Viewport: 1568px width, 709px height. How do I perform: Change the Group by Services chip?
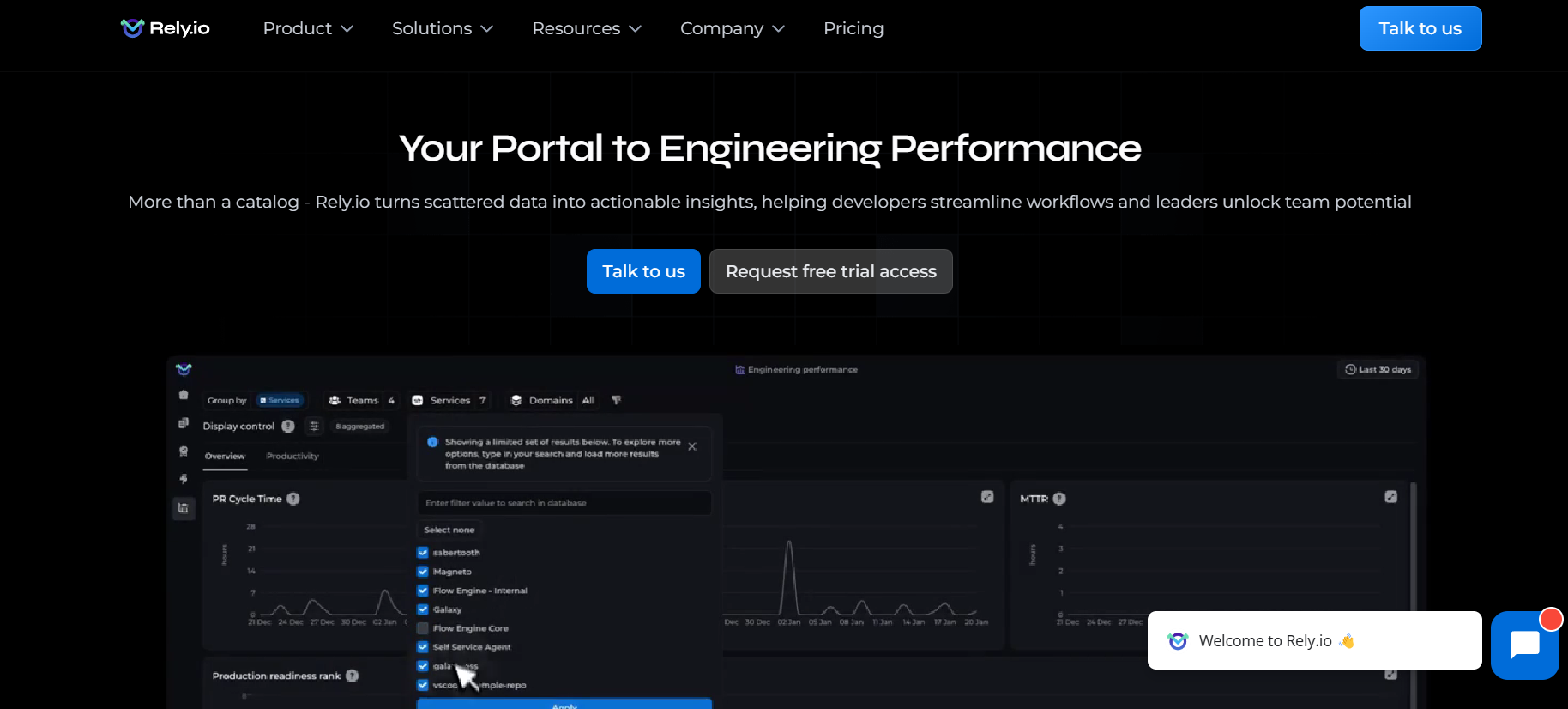point(280,400)
